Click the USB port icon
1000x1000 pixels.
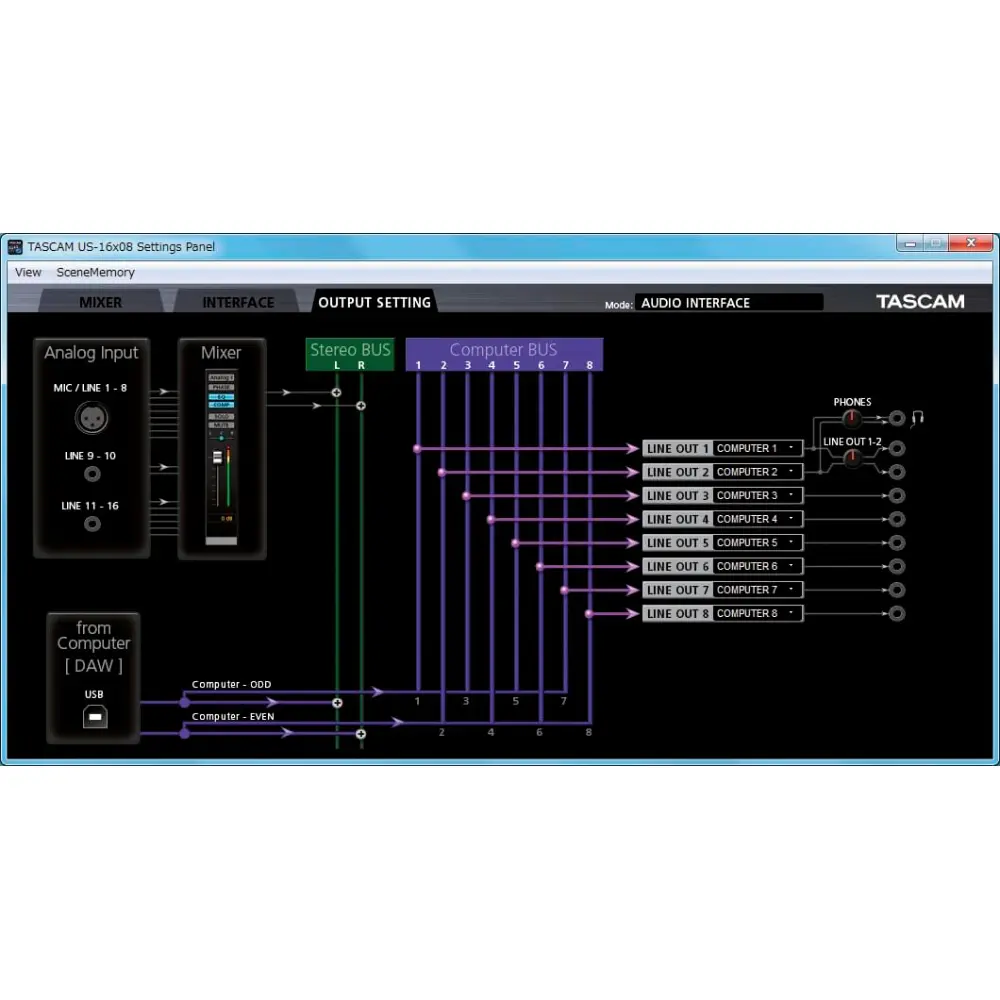click(x=95, y=717)
